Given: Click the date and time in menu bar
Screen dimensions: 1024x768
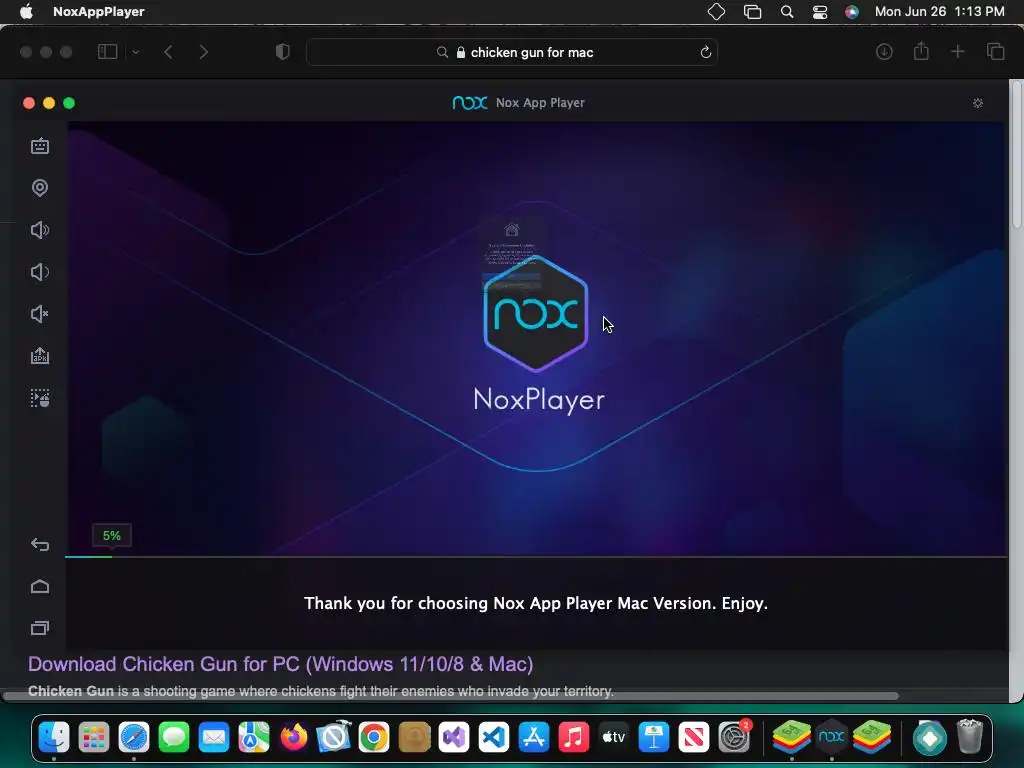Looking at the screenshot, I should coord(940,12).
